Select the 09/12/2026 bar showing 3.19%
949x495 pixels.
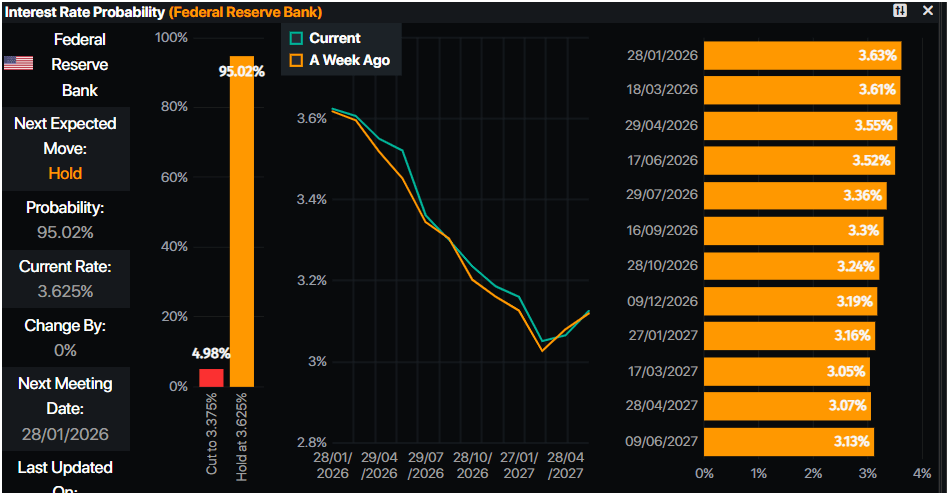(789, 301)
